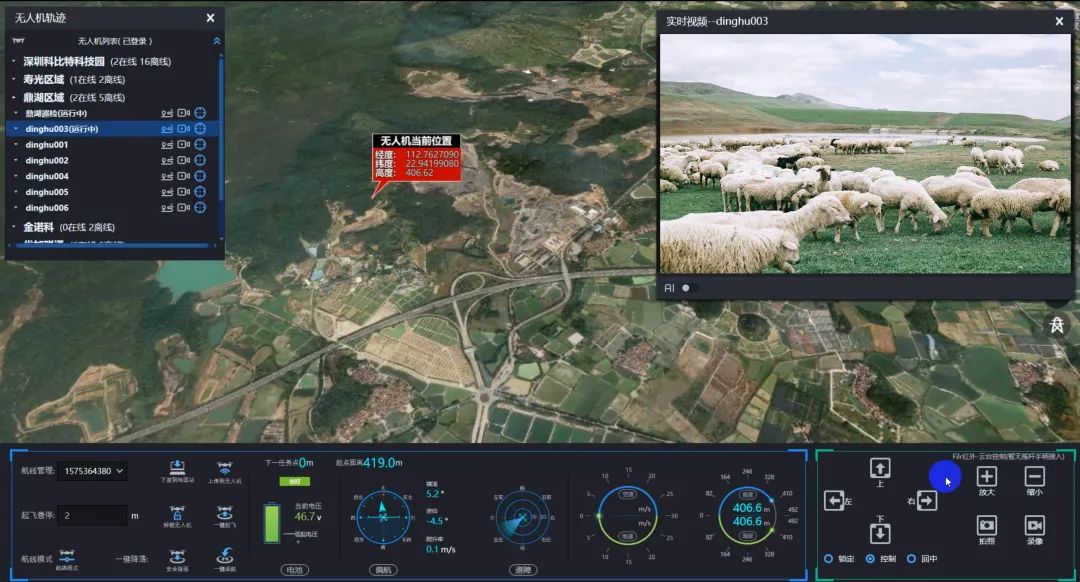
Task: Click the 电池 battery label button
Action: [x=293, y=569]
